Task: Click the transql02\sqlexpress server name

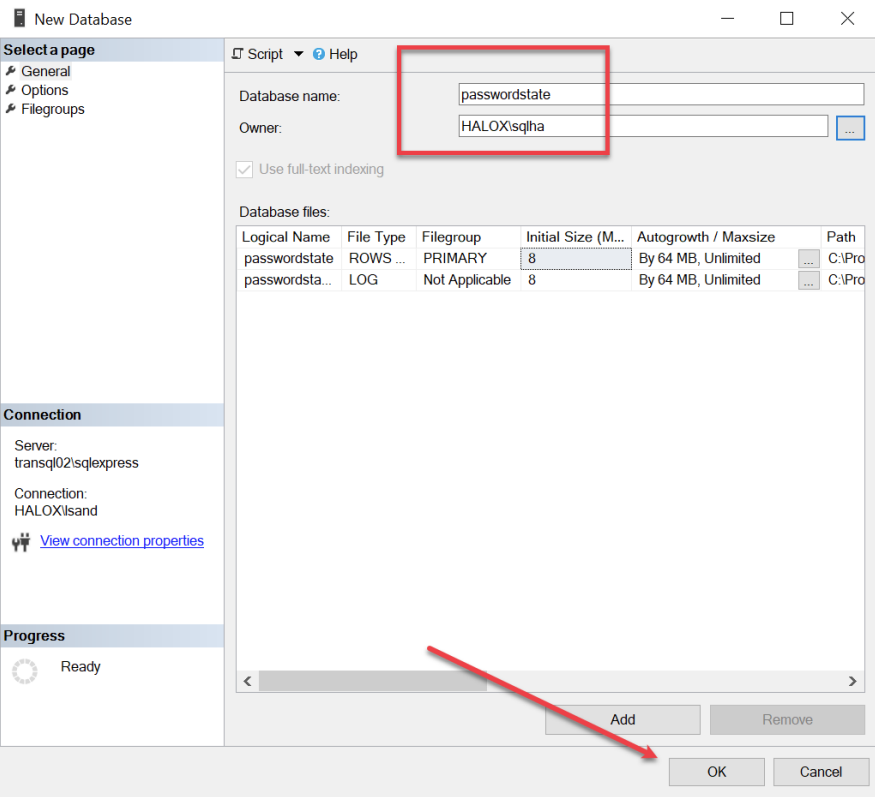Action: [76, 463]
